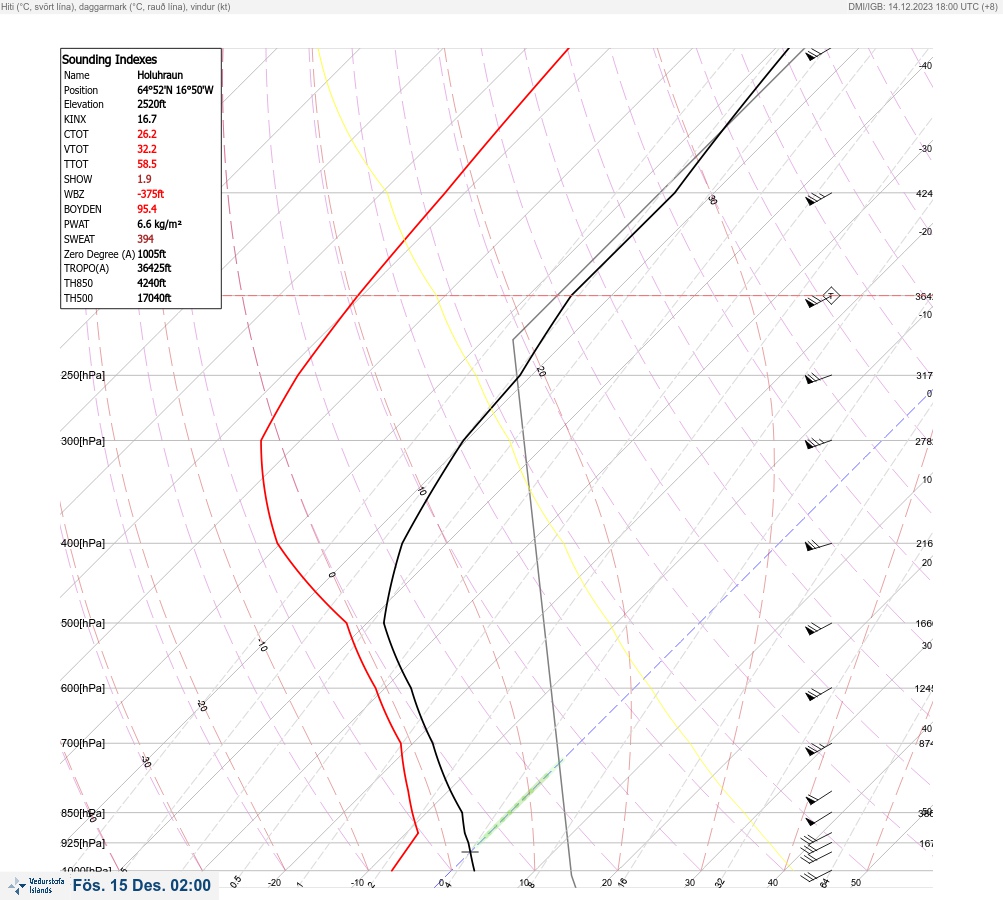Select the PWAT value 6.6 kg/m²
This screenshot has height=900, width=1003.
159,224
